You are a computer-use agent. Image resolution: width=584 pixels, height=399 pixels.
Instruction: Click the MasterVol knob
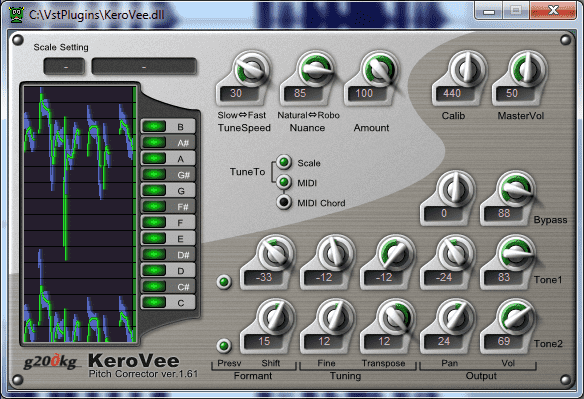[x=528, y=69]
